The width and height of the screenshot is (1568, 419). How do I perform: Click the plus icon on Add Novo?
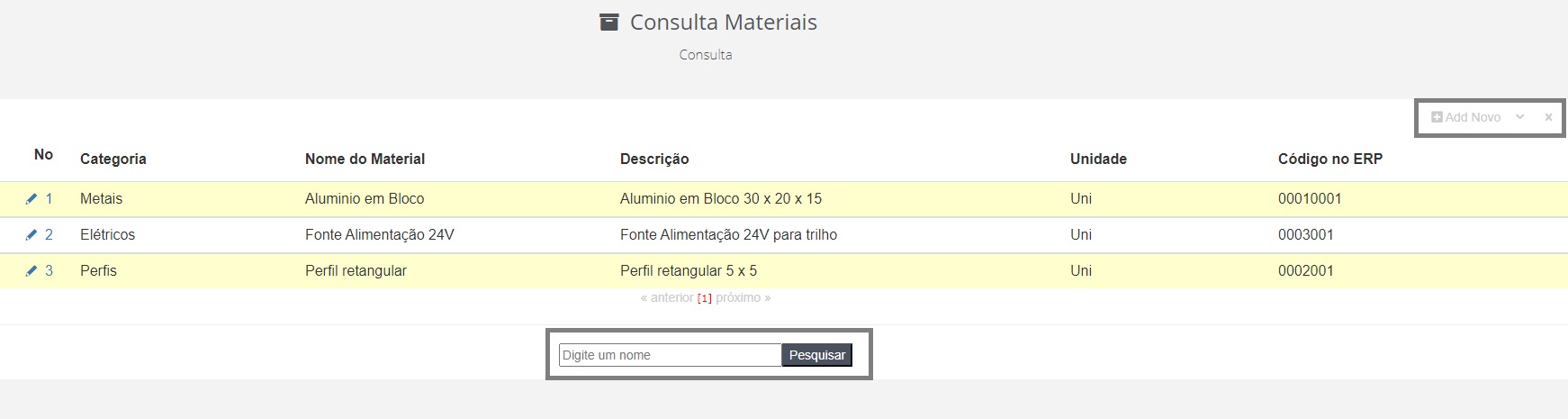[1437, 117]
